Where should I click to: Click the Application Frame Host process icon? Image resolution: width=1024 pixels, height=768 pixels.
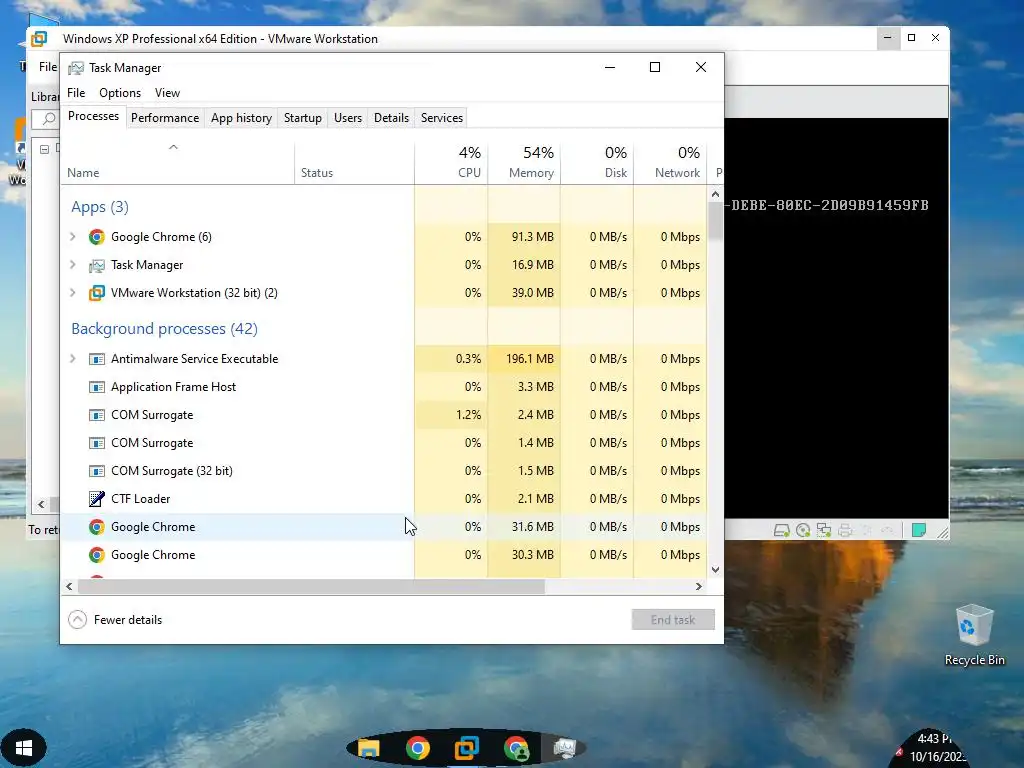97,387
